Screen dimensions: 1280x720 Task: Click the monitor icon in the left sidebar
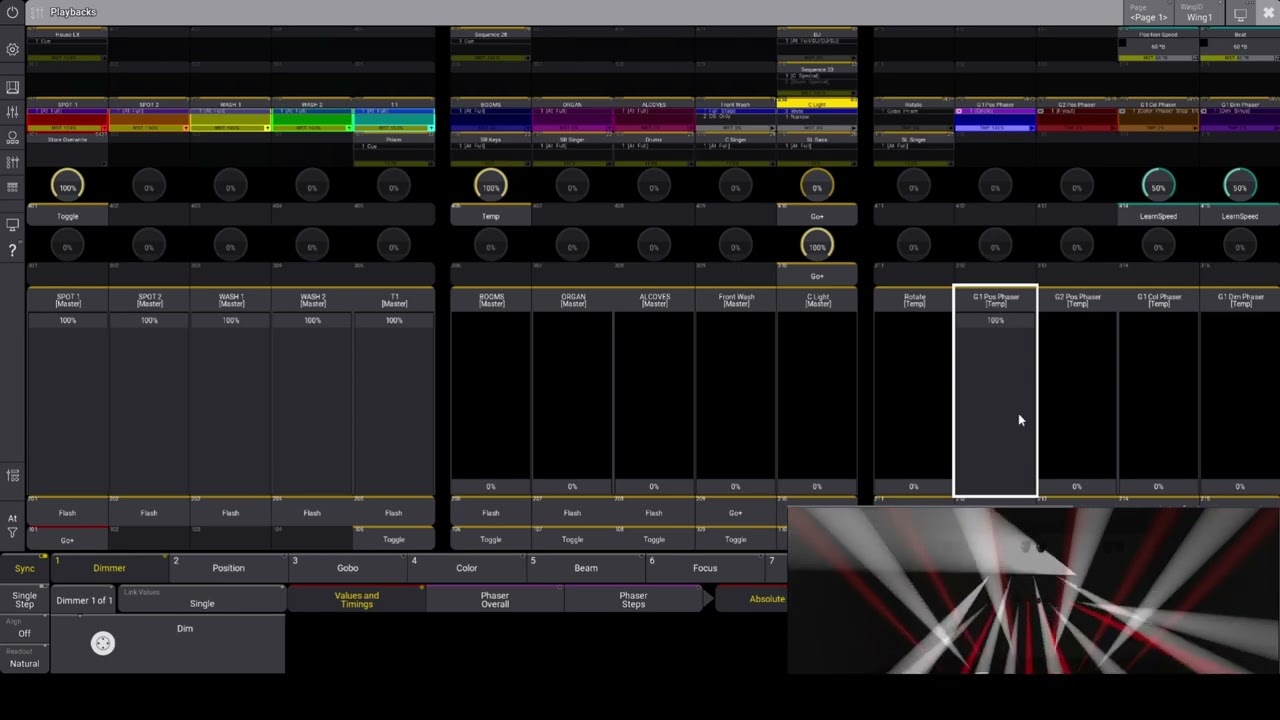[x=12, y=225]
